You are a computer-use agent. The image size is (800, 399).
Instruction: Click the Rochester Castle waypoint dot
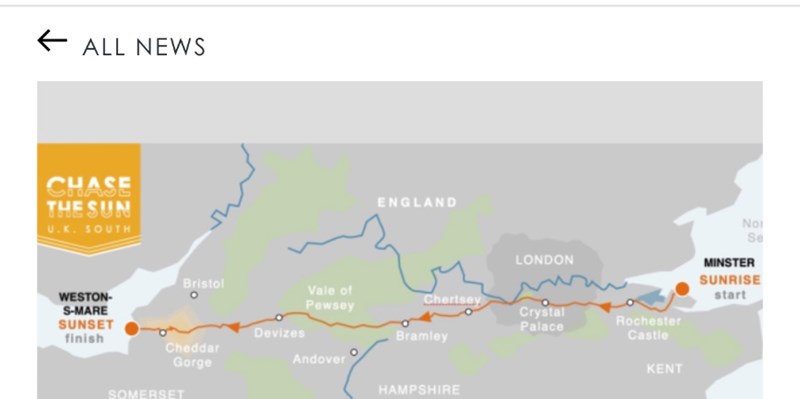pos(630,303)
